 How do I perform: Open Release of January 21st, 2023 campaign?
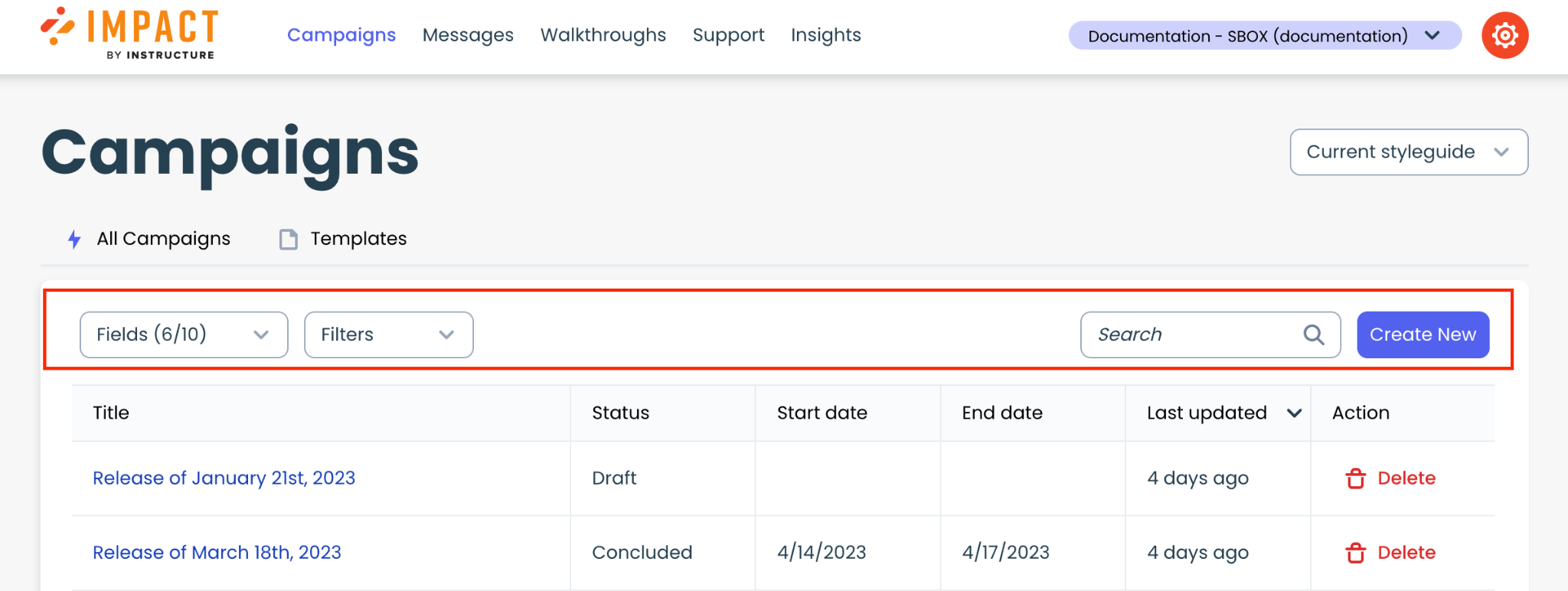point(224,478)
